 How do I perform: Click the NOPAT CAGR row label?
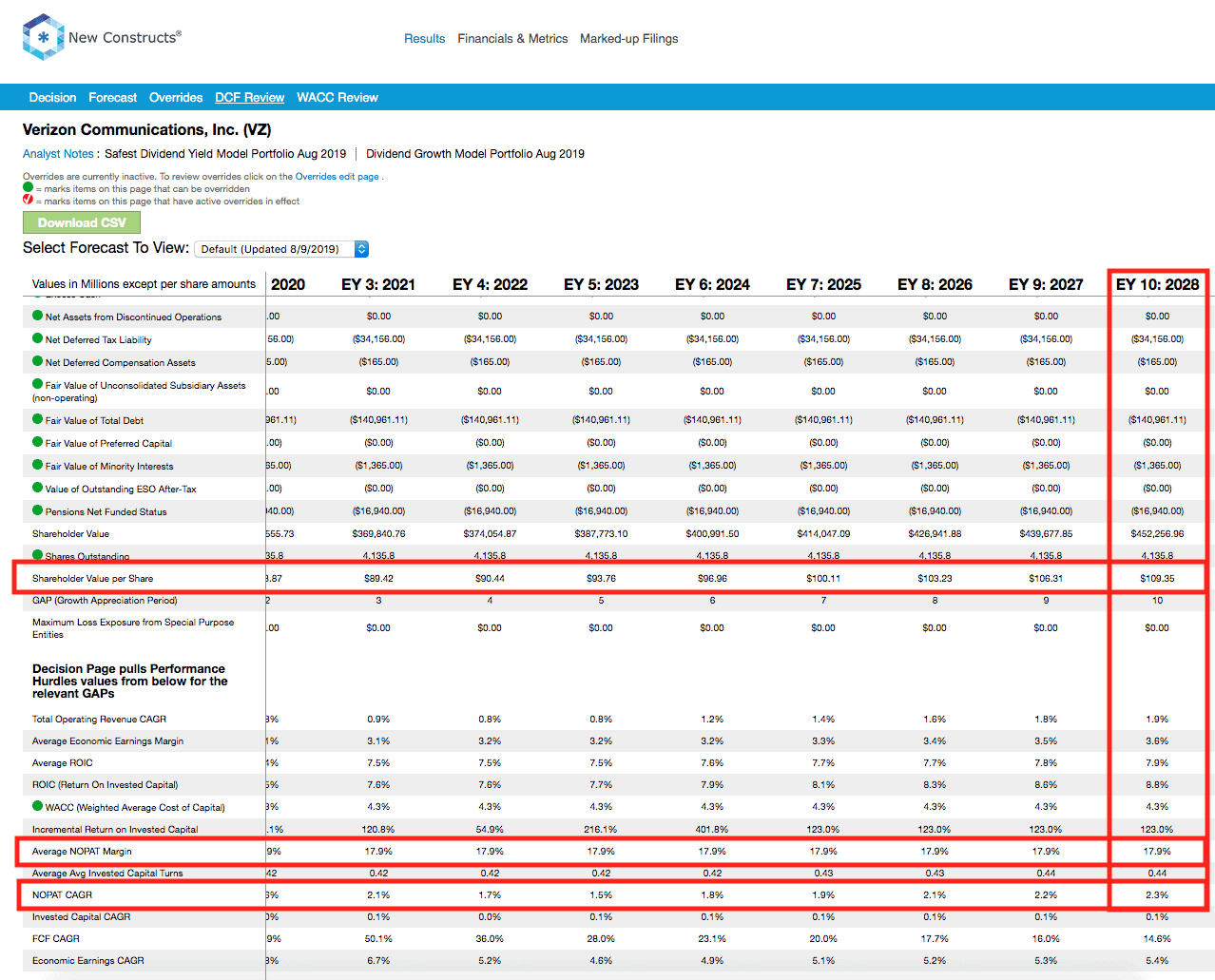(x=62, y=895)
